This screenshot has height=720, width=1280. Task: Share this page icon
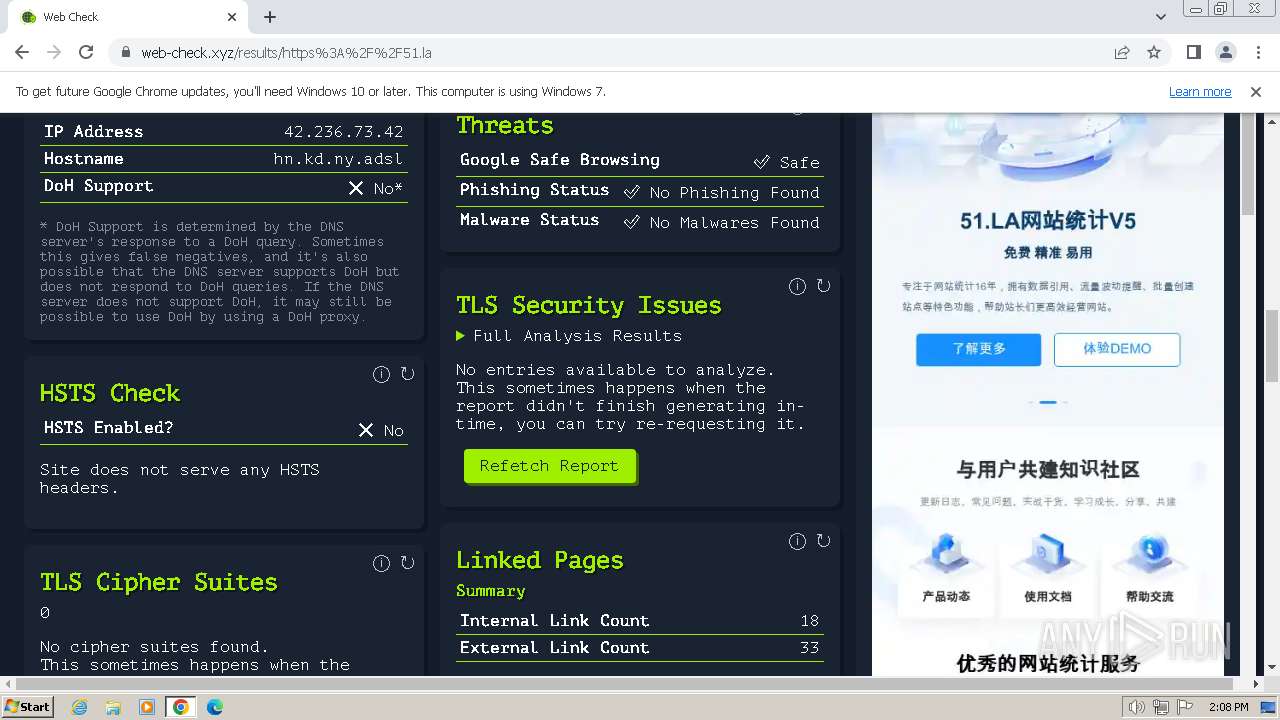1122,52
